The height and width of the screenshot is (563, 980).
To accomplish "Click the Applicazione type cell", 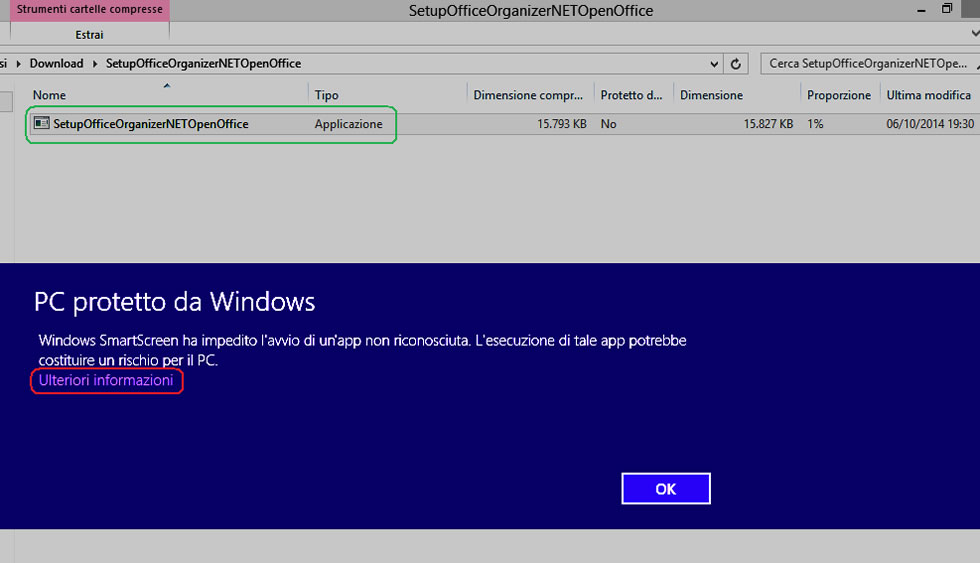I will (349, 124).
